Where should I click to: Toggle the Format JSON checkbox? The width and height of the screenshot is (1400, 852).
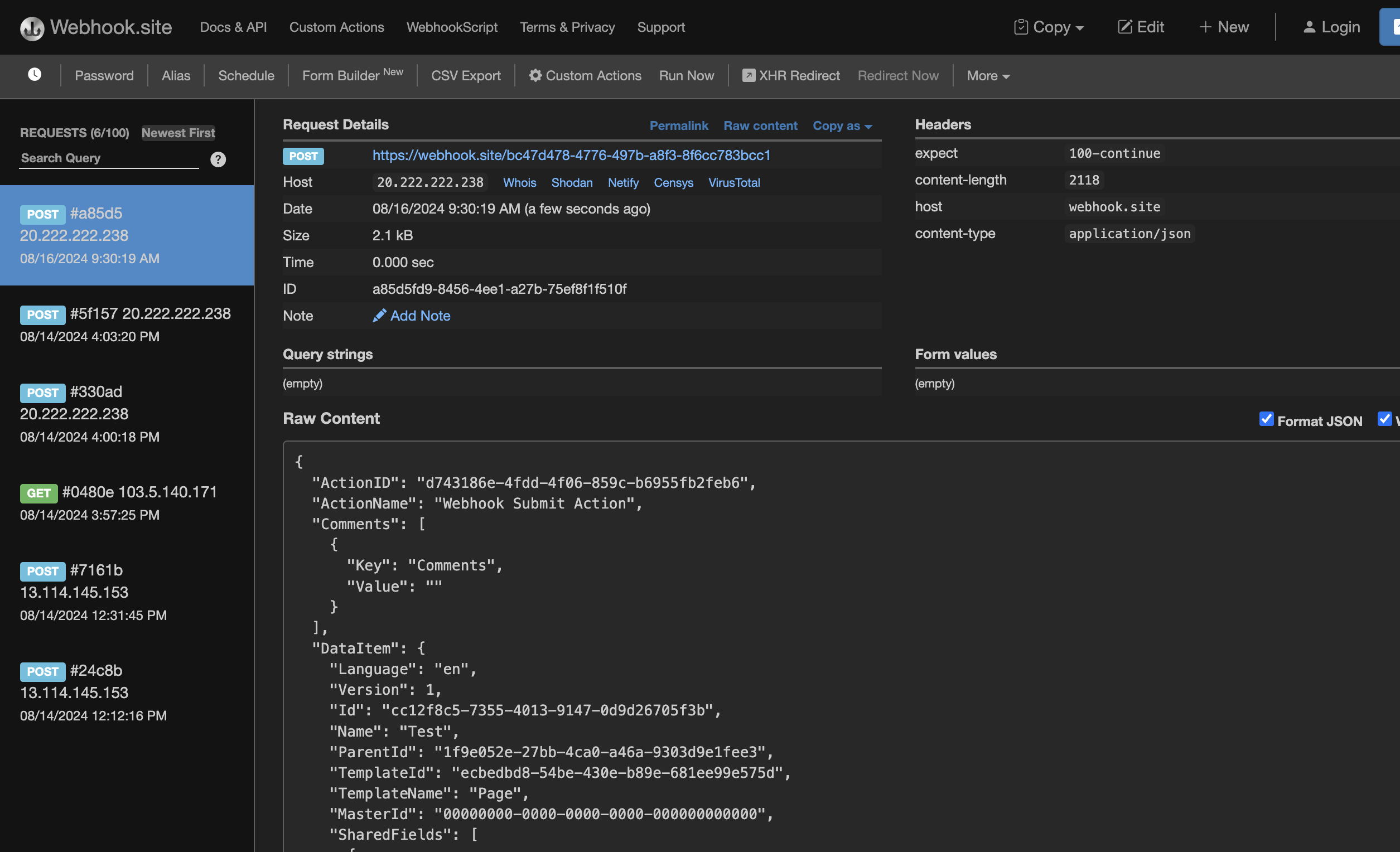1267,419
